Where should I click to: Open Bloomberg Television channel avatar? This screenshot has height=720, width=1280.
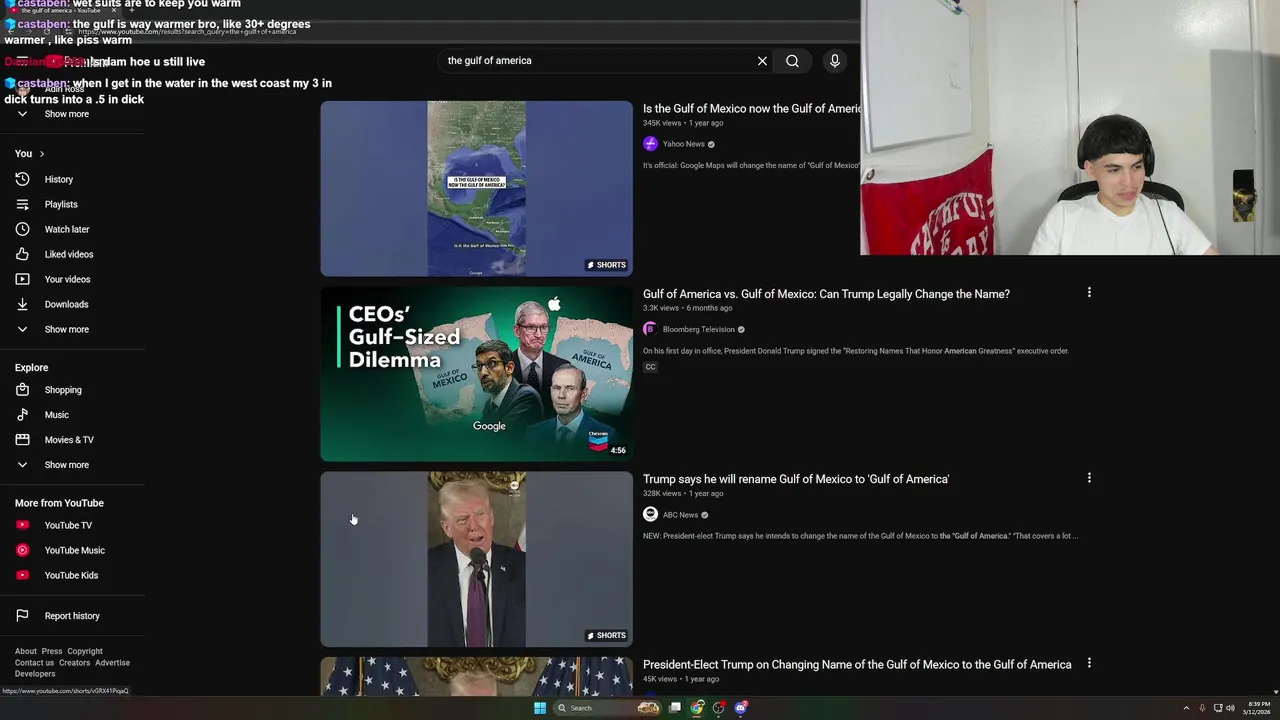tap(650, 329)
